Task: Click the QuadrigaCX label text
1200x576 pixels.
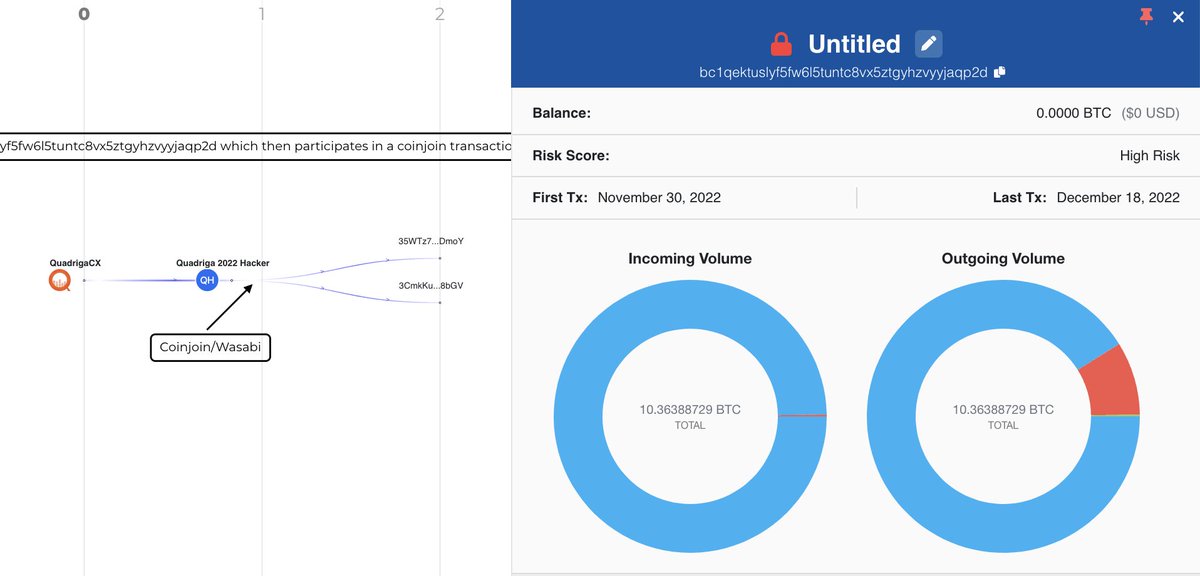Action: click(75, 263)
